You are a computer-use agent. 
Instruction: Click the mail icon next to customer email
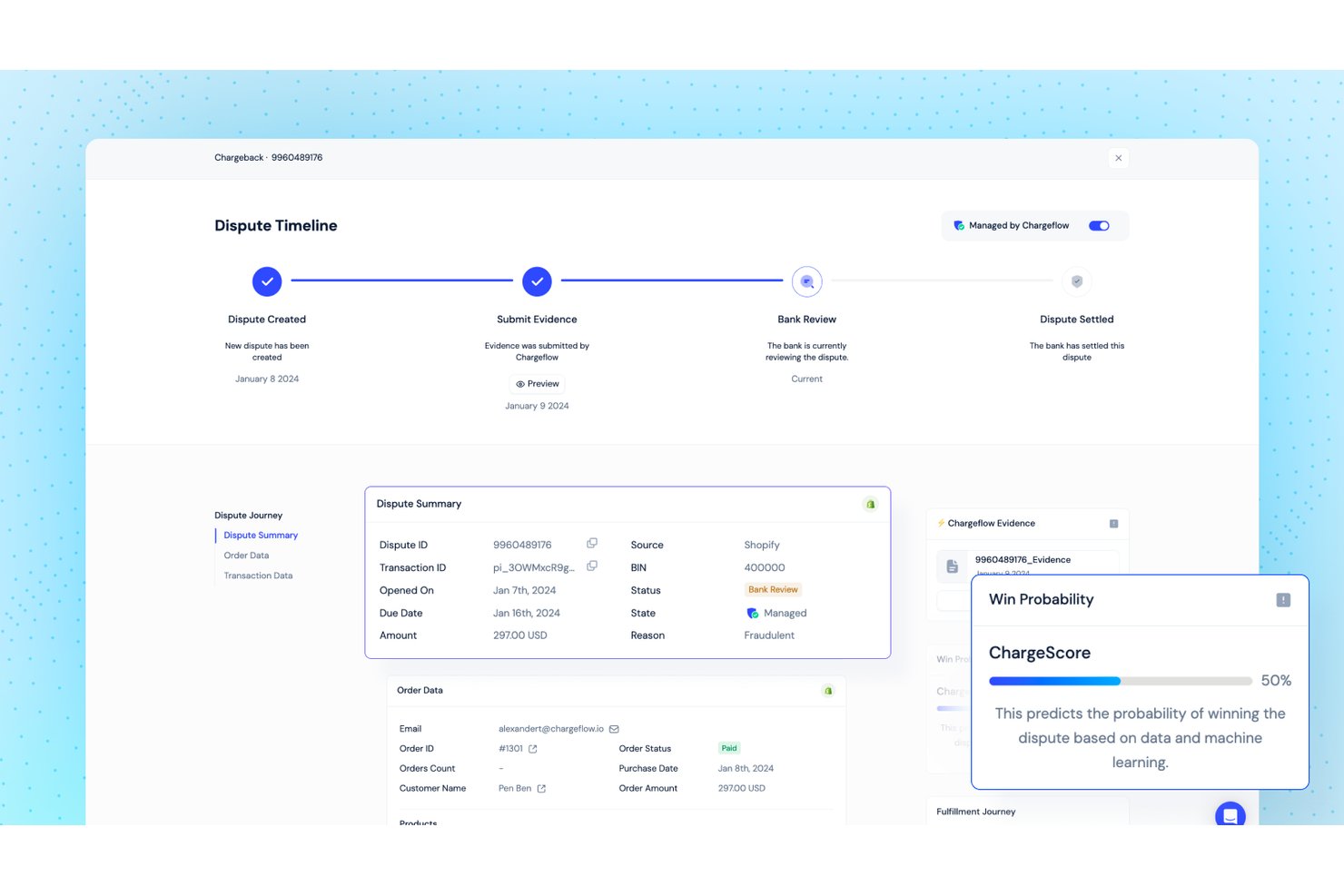click(x=614, y=729)
